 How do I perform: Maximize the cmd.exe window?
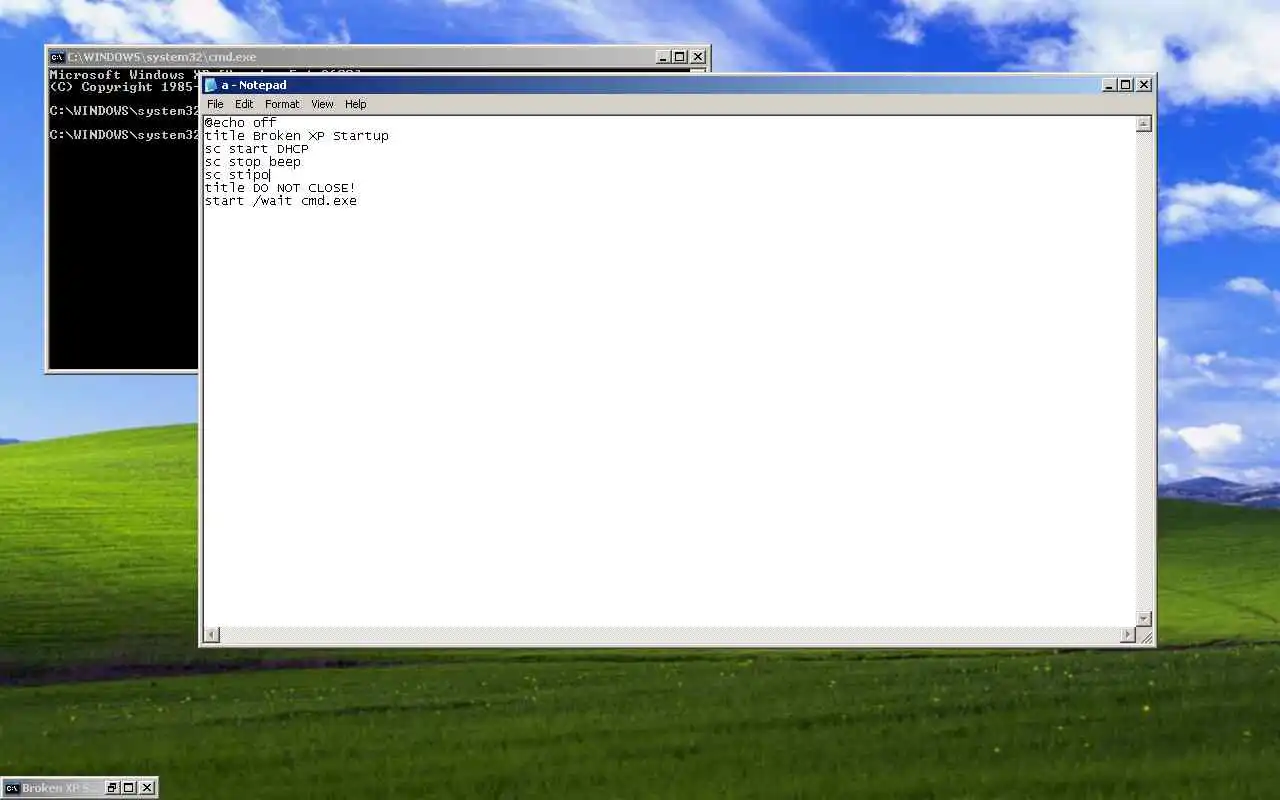[679, 57]
